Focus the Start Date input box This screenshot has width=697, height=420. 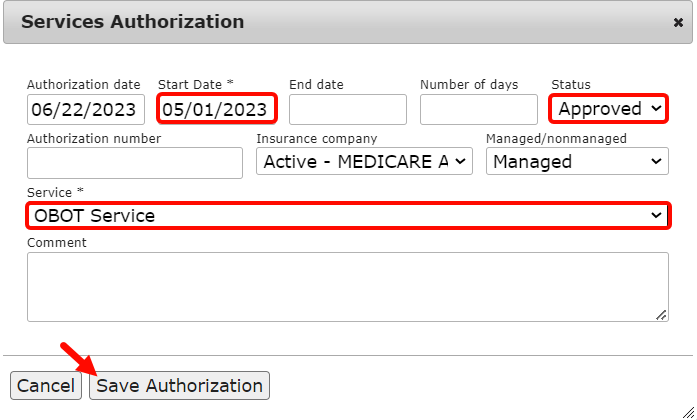(216, 109)
